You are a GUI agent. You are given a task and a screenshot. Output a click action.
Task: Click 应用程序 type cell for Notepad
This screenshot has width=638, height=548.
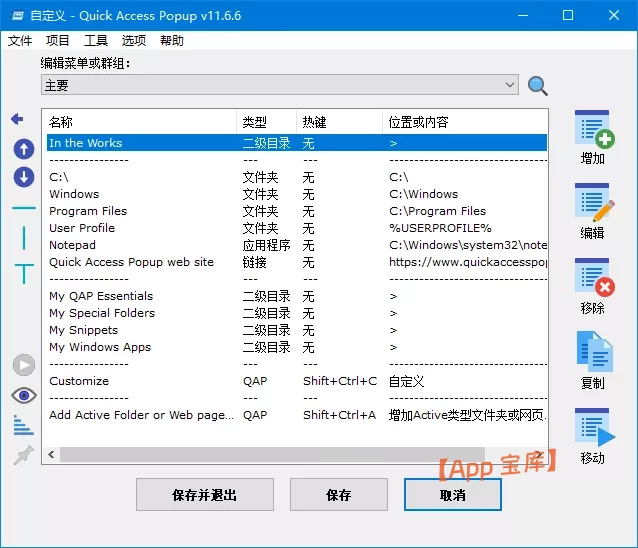pos(267,245)
